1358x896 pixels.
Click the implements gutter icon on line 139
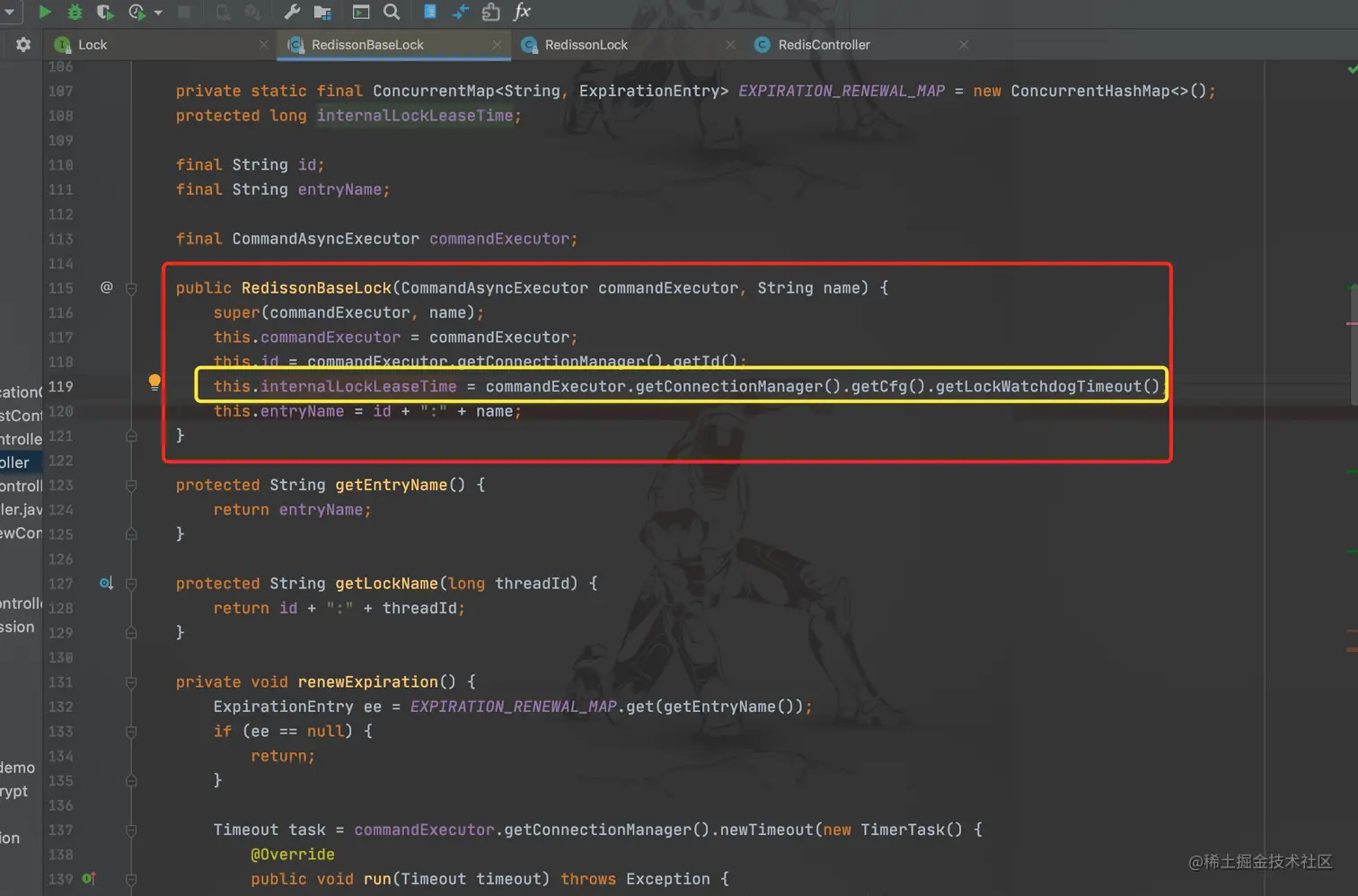[x=89, y=879]
